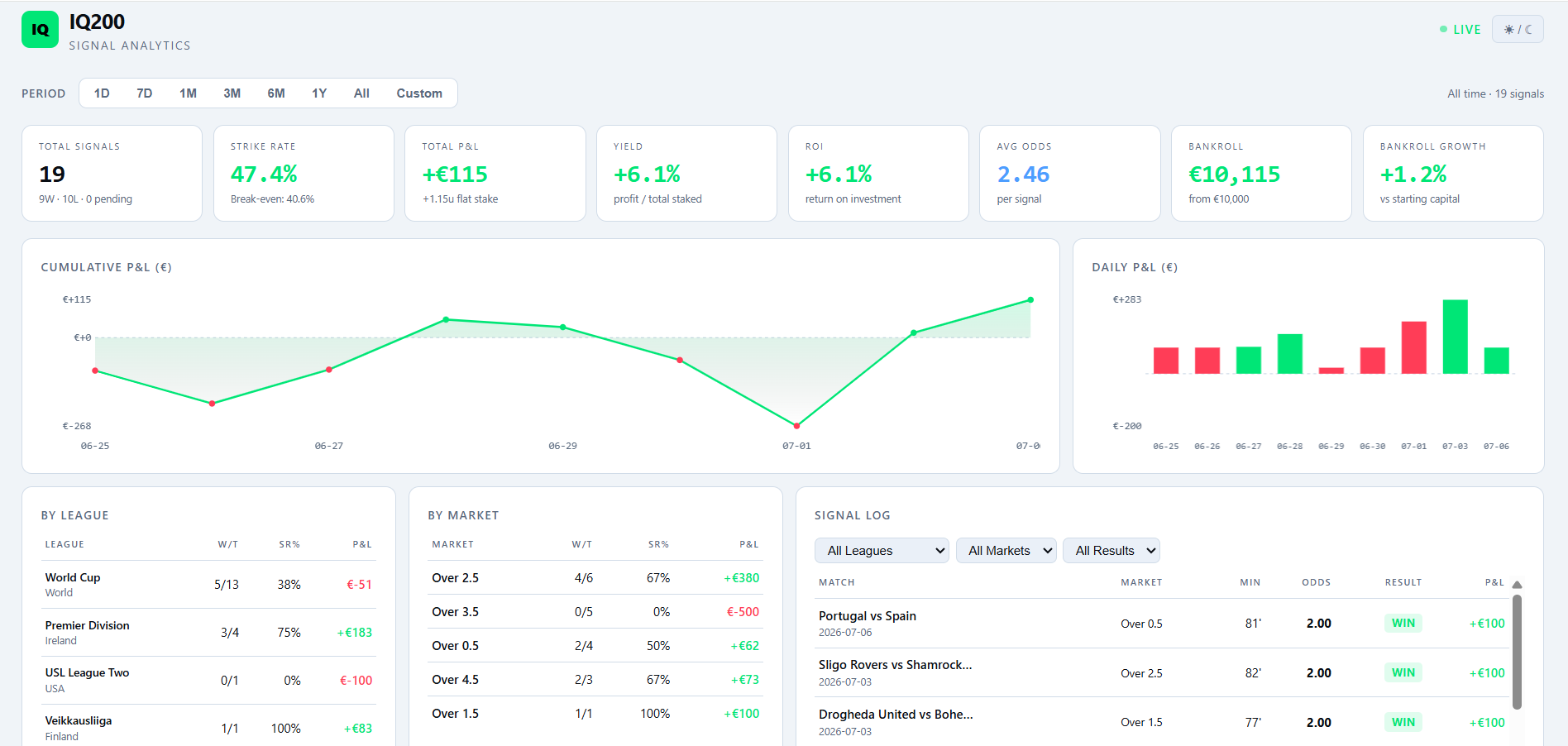
Task: Click the Over 1.5 row in By Market
Action: [x=595, y=714]
